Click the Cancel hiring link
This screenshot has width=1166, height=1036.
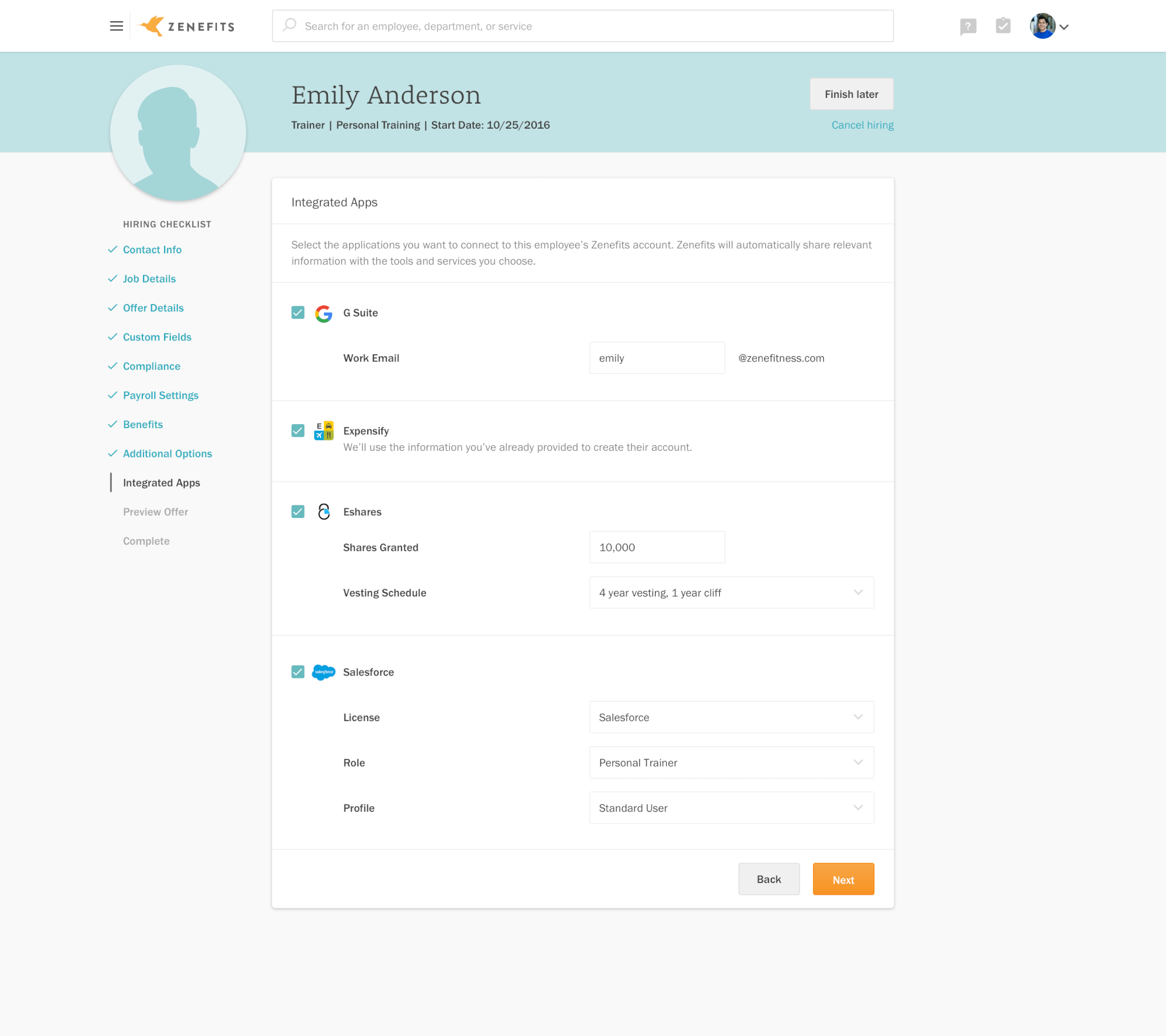(863, 125)
